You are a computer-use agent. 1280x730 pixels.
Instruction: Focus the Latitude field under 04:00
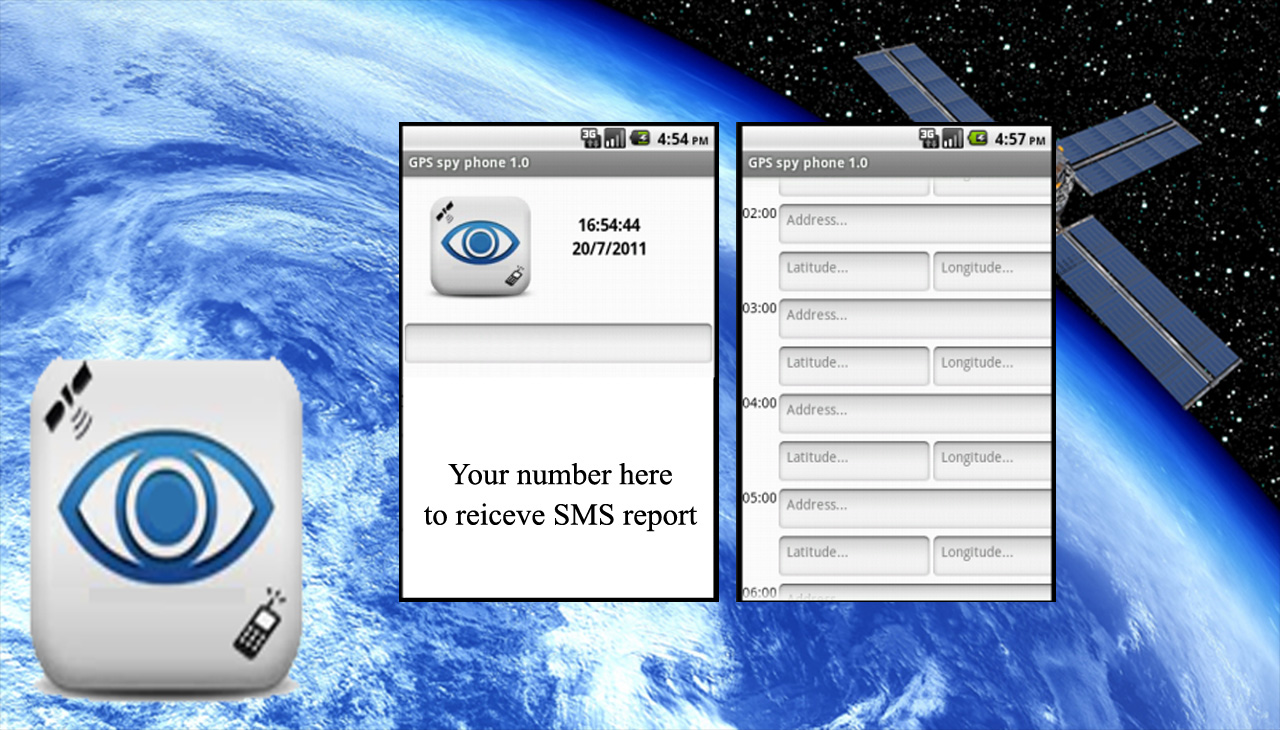[854, 460]
